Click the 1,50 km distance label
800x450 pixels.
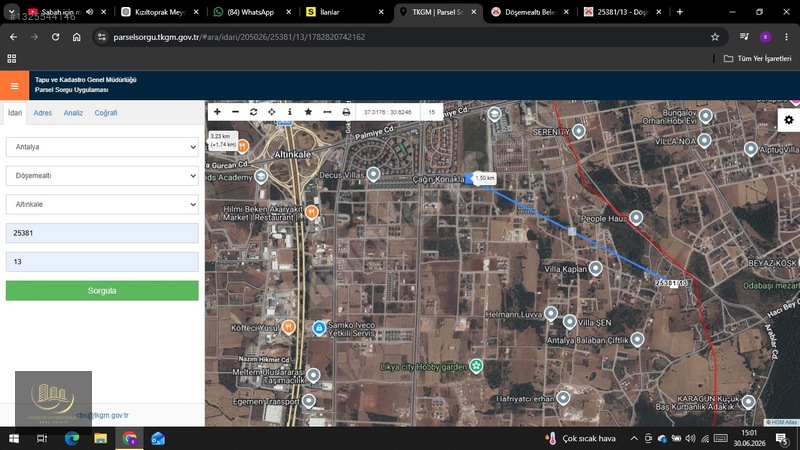point(485,178)
